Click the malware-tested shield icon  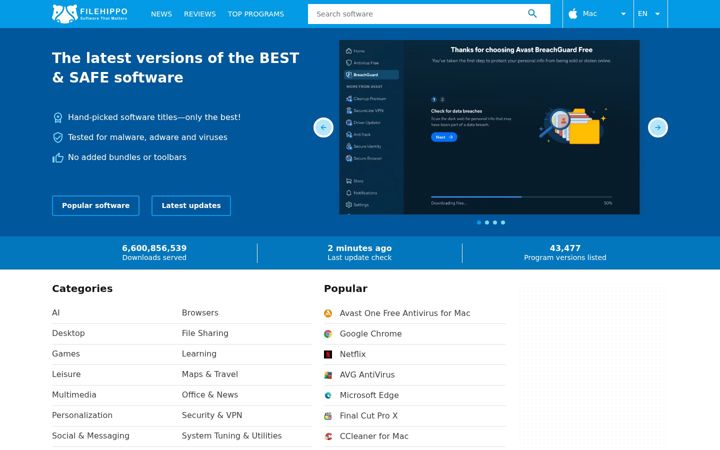58,137
